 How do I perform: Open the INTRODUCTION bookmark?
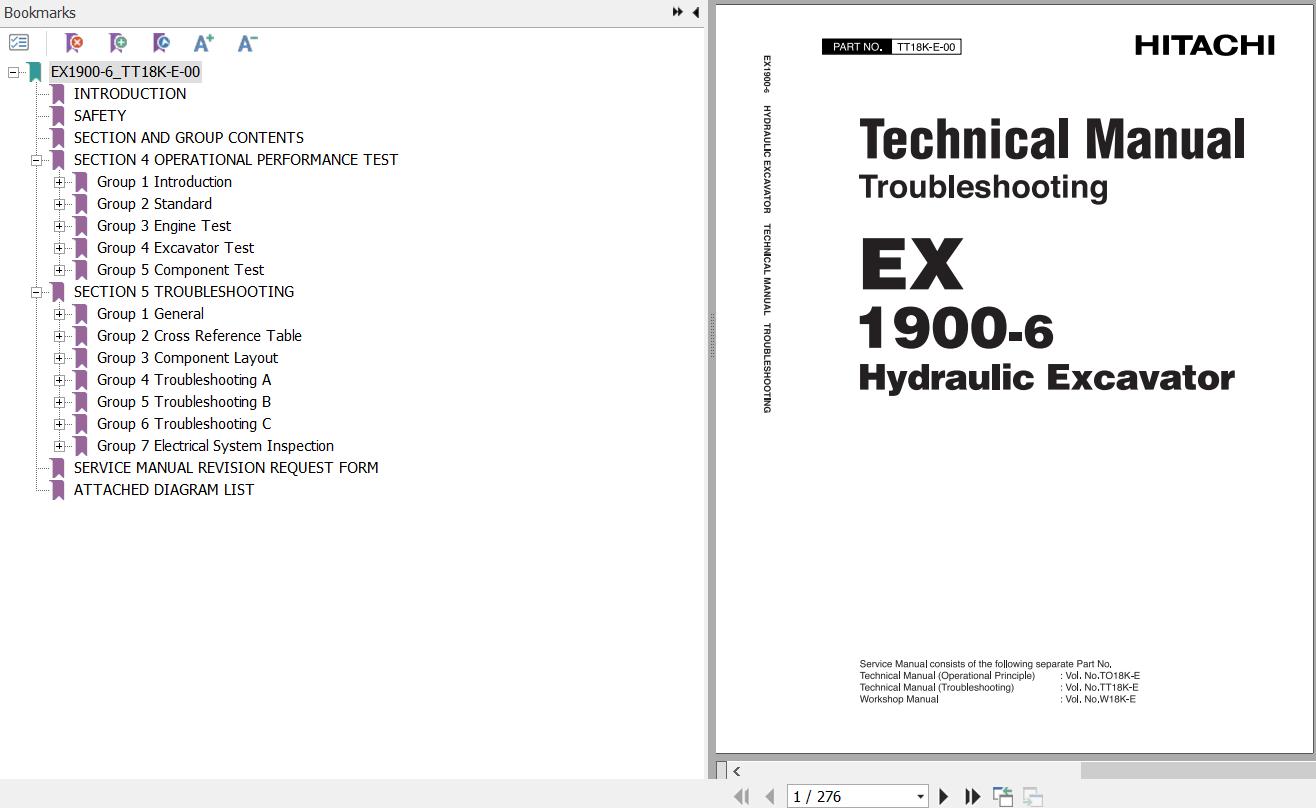(130, 94)
